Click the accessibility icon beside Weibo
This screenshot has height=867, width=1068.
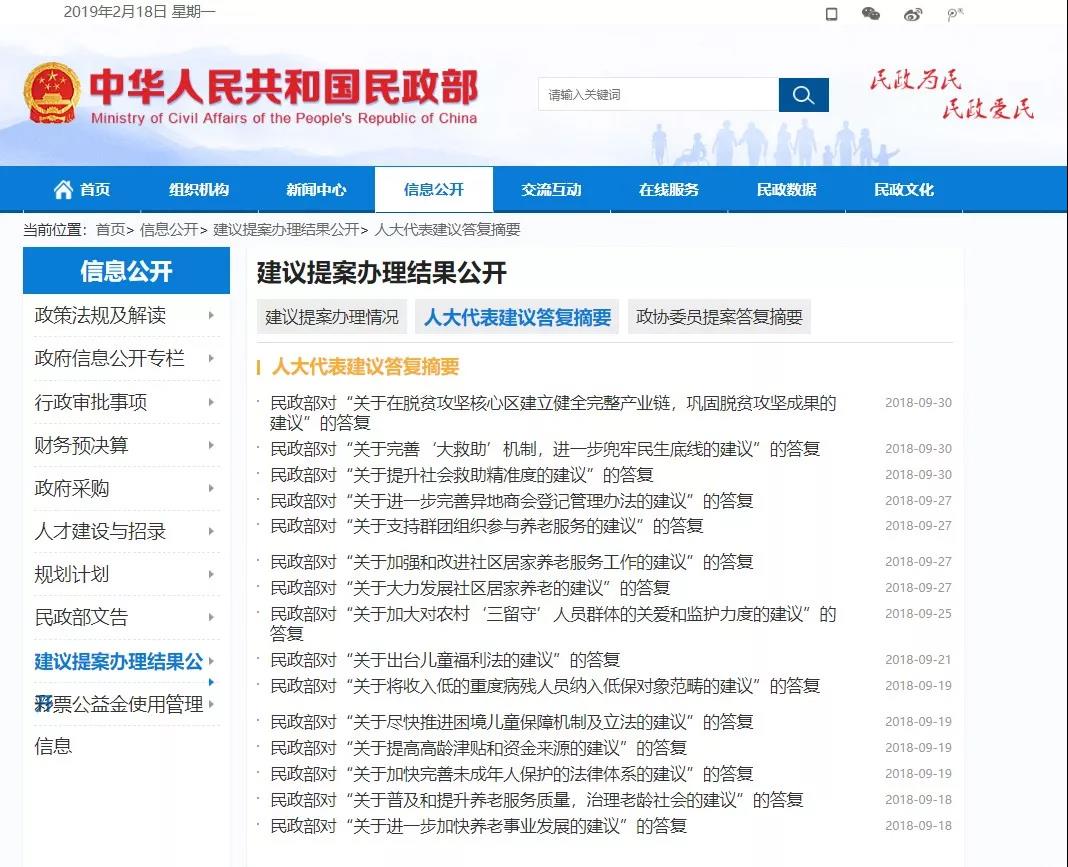(954, 14)
